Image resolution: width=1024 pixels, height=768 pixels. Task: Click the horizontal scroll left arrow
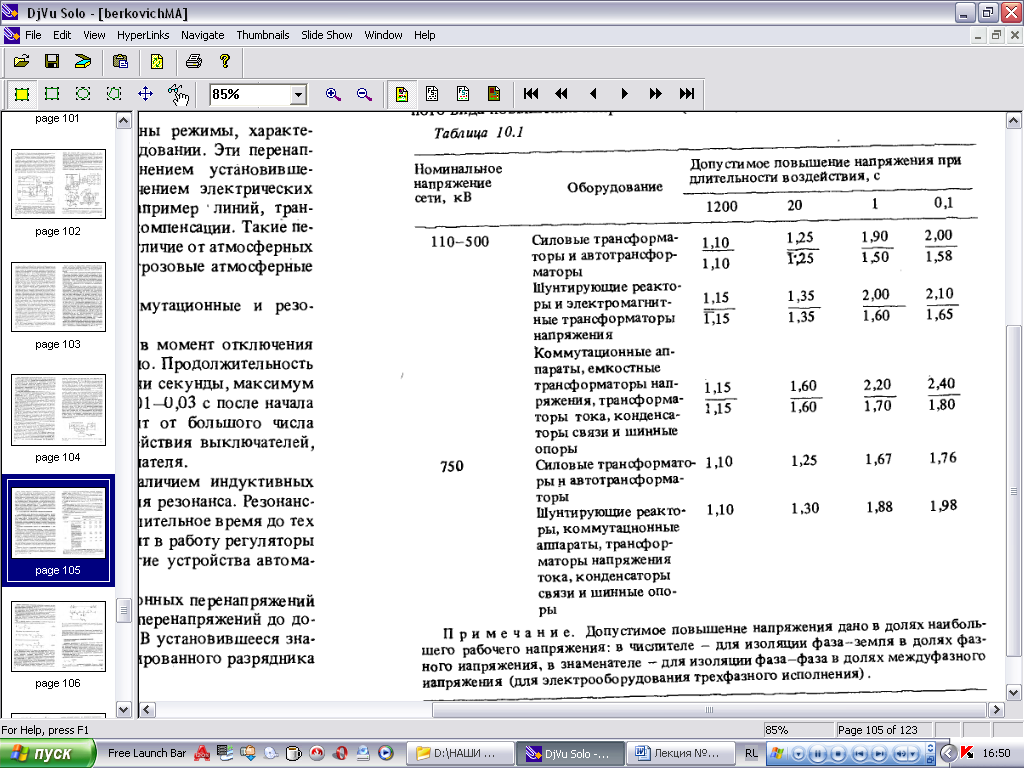pyautogui.click(x=148, y=709)
